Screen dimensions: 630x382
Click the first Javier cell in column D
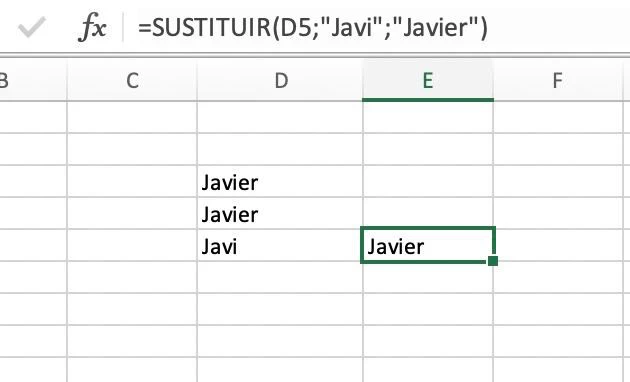coord(280,182)
